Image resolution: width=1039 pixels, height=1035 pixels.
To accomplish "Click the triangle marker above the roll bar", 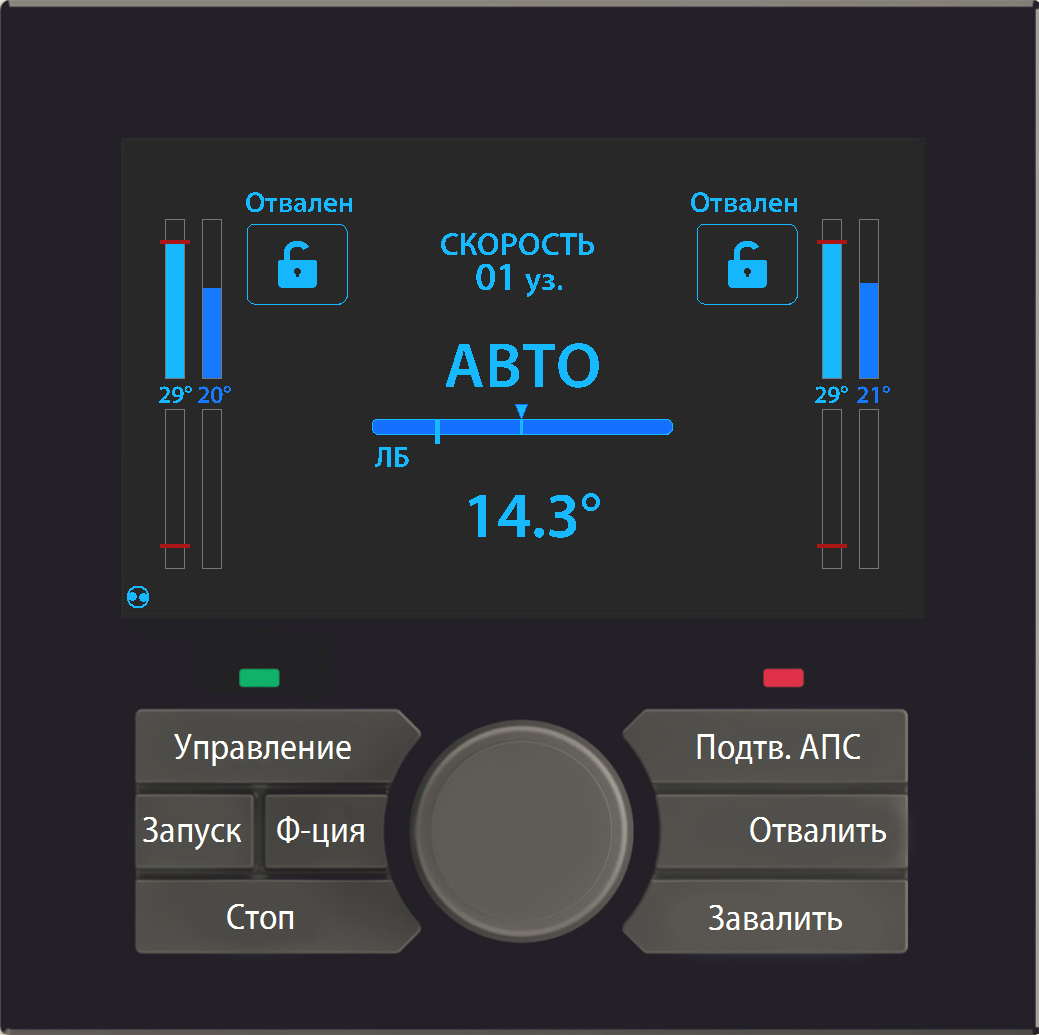I will pyautogui.click(x=521, y=410).
